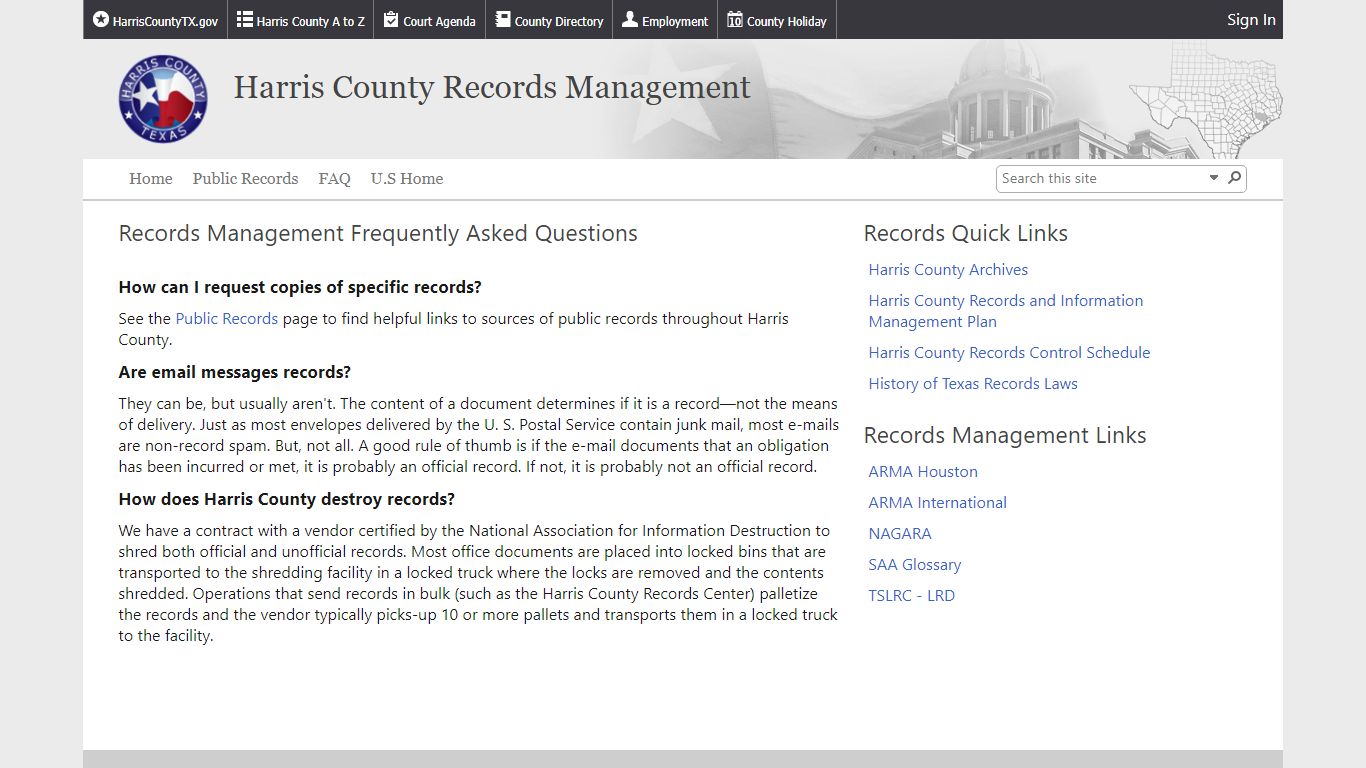Click the search magnifier icon

pyautogui.click(x=1235, y=178)
